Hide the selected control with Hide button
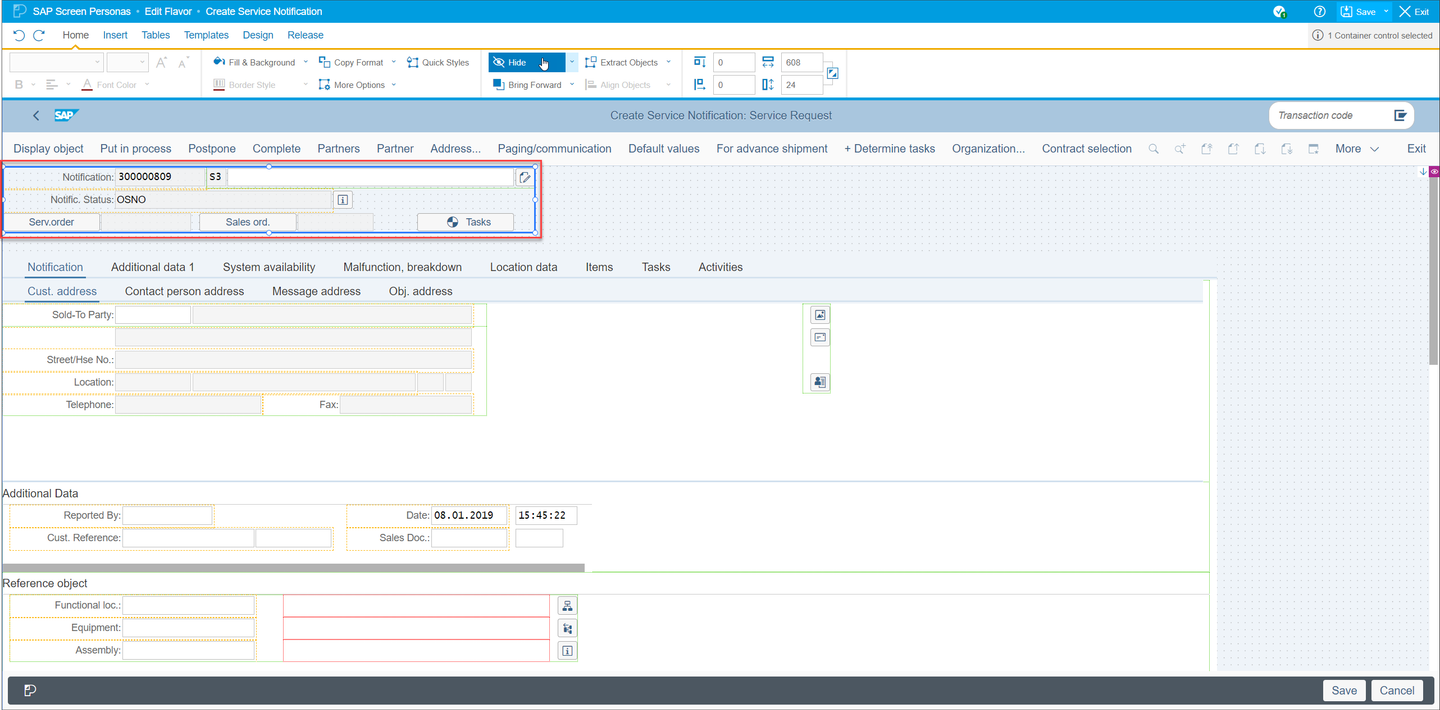 click(527, 62)
